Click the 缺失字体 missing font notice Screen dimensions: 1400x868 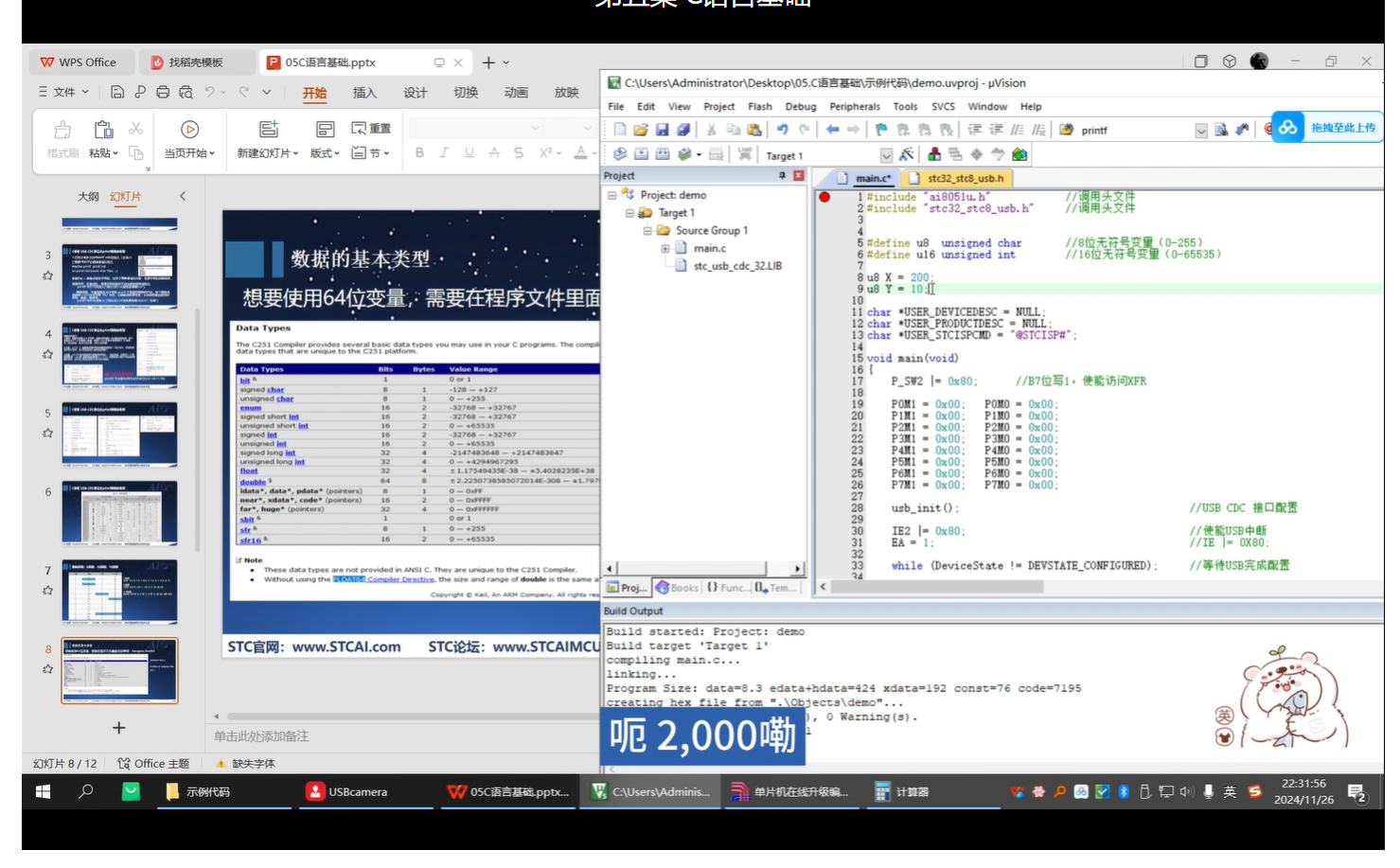[246, 764]
